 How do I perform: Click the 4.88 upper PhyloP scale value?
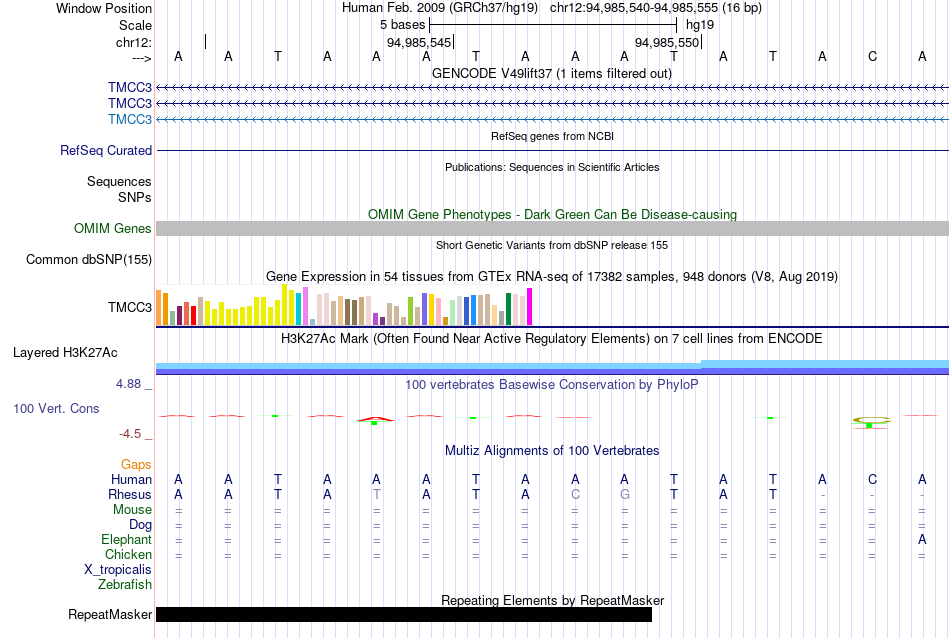pyautogui.click(x=128, y=384)
